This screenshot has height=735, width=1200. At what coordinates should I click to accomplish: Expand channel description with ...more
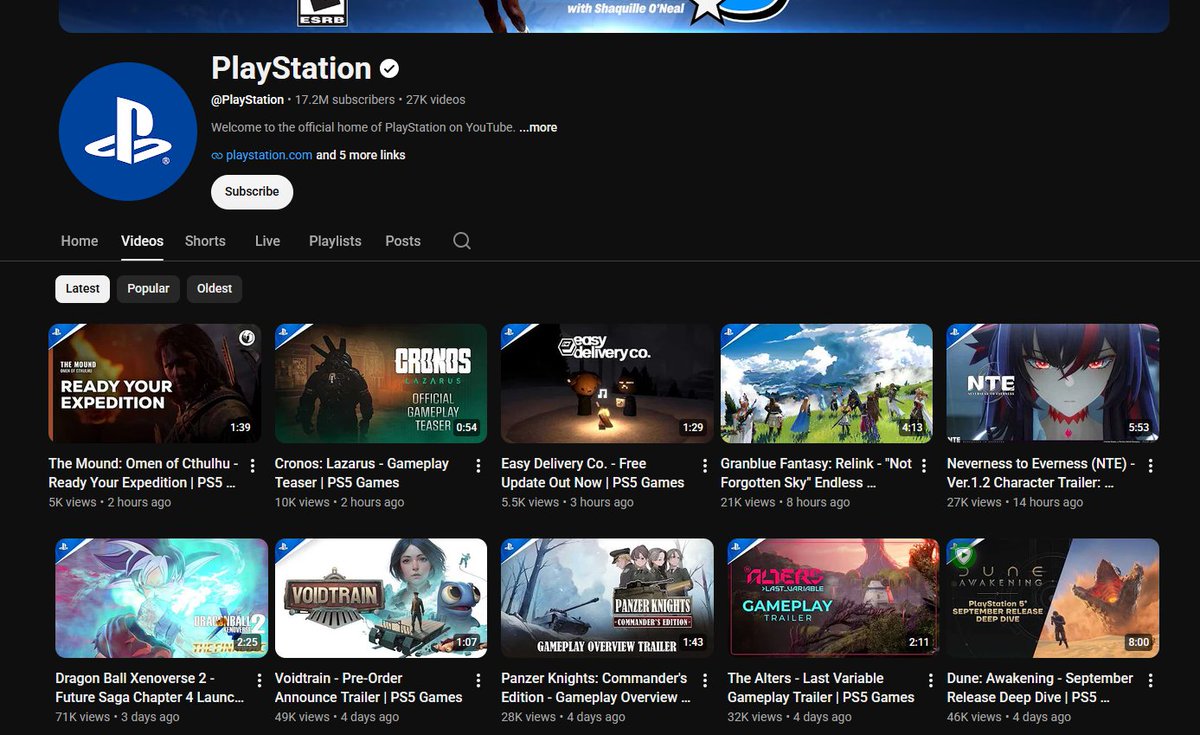(x=538, y=127)
